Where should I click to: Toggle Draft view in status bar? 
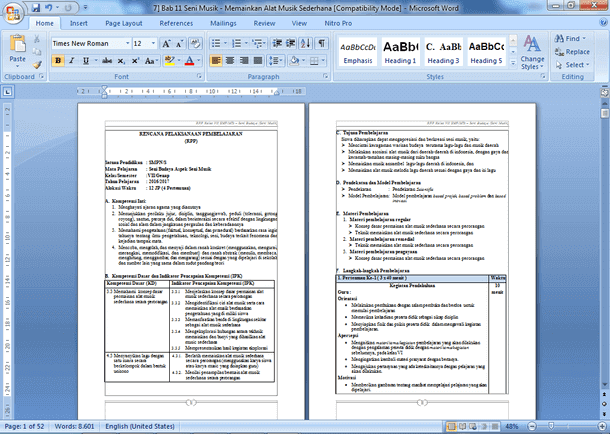click(495, 427)
